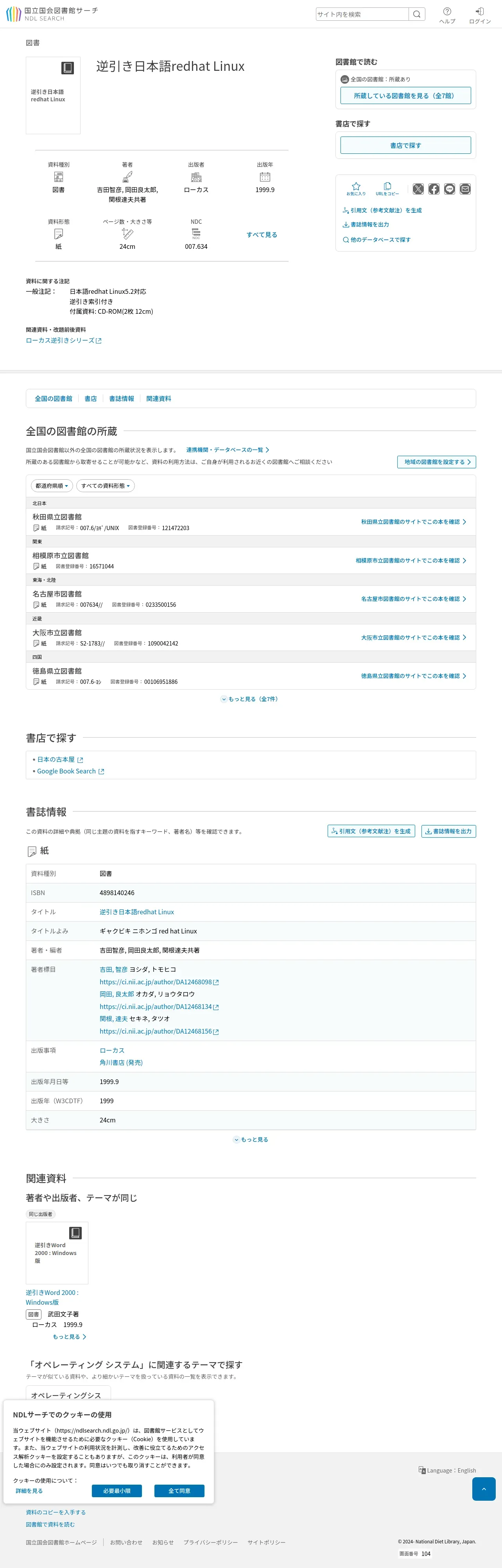Viewport: 502px width, 1568px height.
Task: Focus the site search input field
Action: pyautogui.click(x=362, y=14)
